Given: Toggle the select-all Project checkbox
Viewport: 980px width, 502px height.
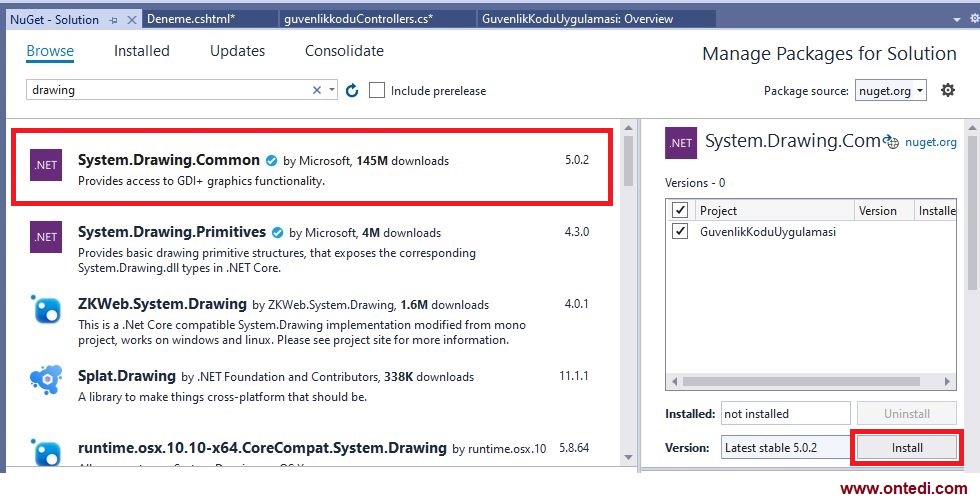Looking at the screenshot, I should click(x=679, y=210).
